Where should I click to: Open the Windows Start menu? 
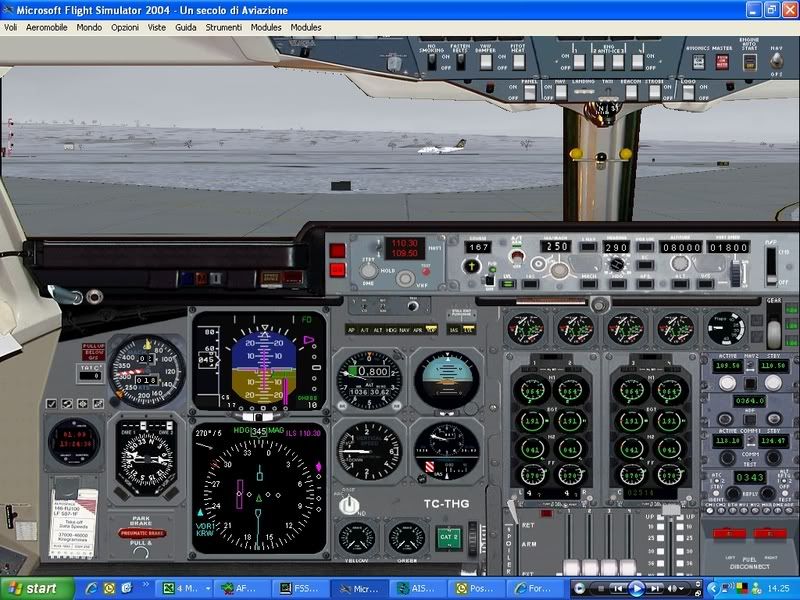[x=37, y=589]
